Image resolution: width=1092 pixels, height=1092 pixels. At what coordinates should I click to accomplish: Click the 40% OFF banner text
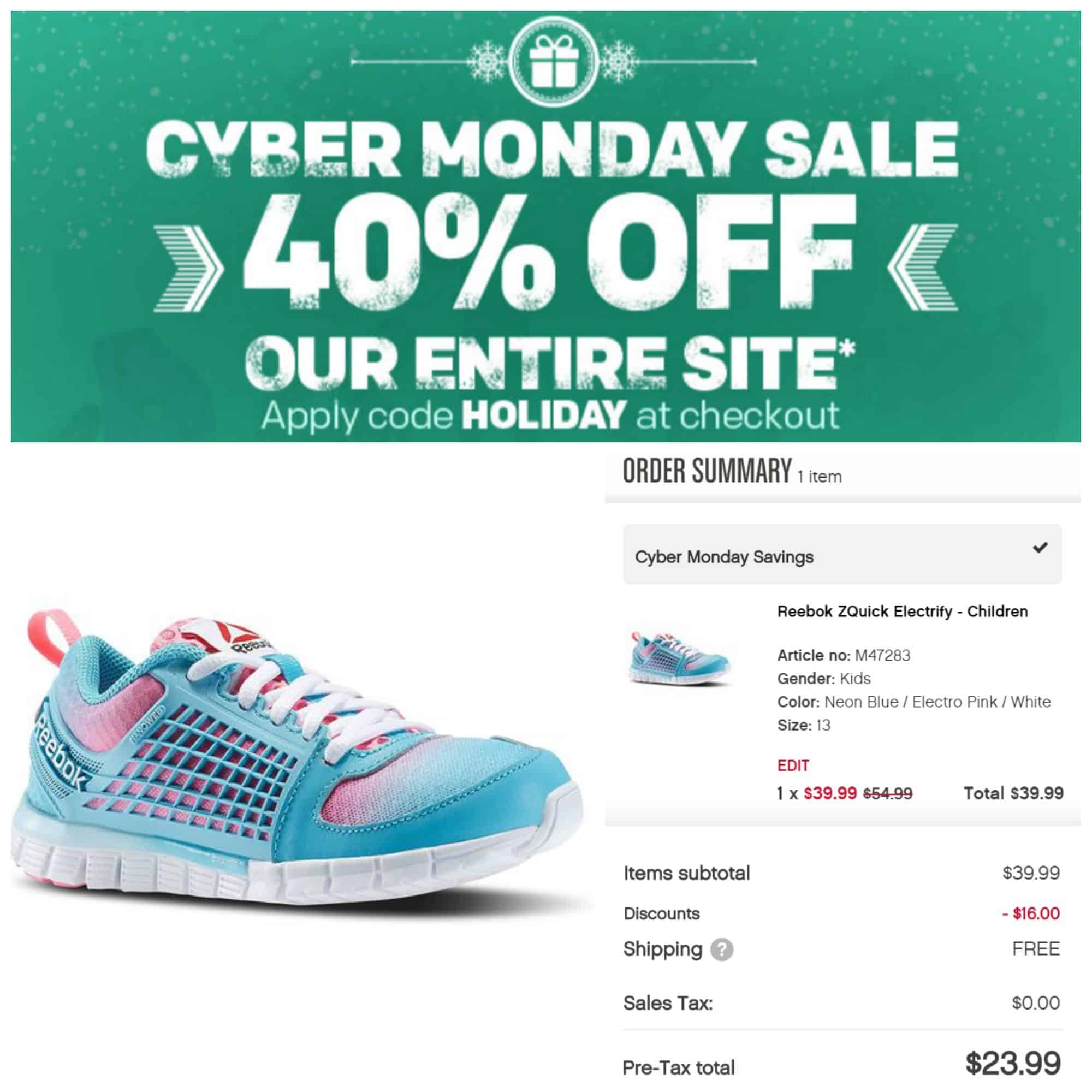[x=548, y=260]
